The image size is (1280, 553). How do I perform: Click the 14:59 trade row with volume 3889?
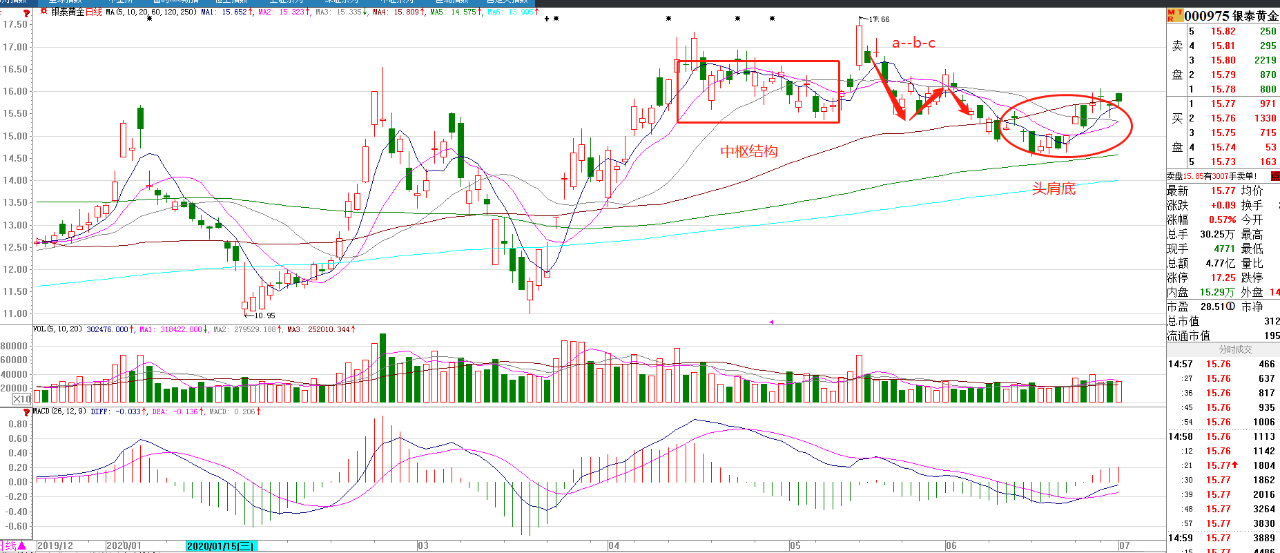tap(1223, 538)
